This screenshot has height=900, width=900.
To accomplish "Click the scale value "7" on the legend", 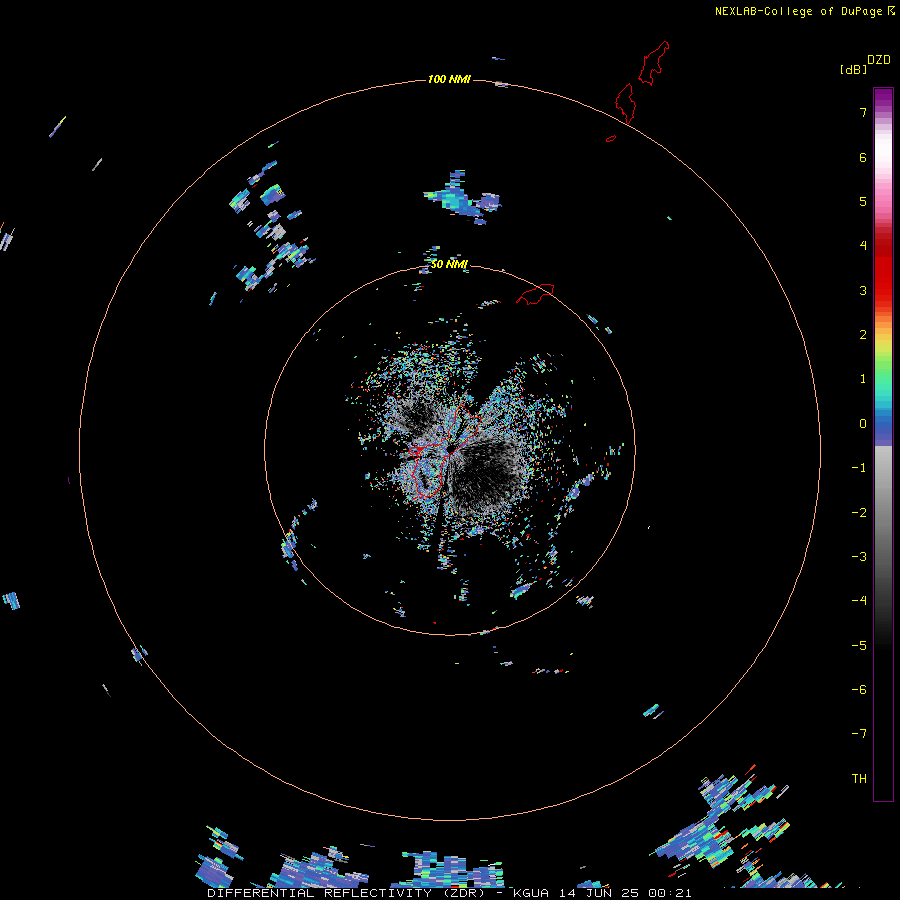I will point(863,112).
